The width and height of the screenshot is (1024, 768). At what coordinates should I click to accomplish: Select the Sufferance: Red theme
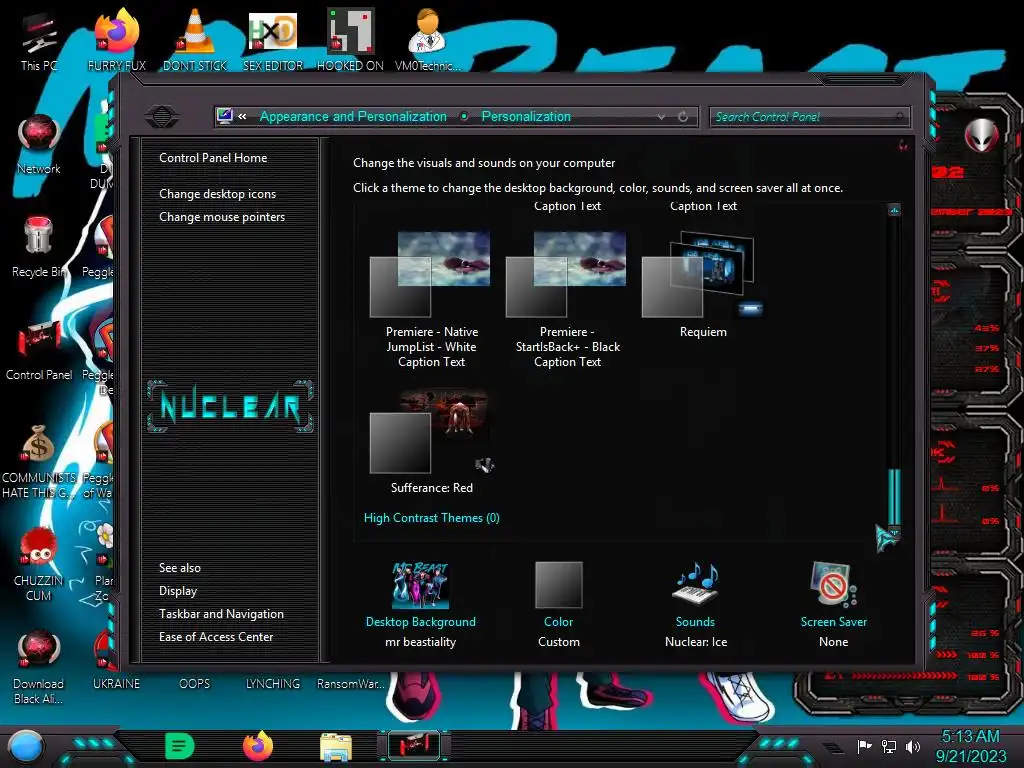click(431, 441)
